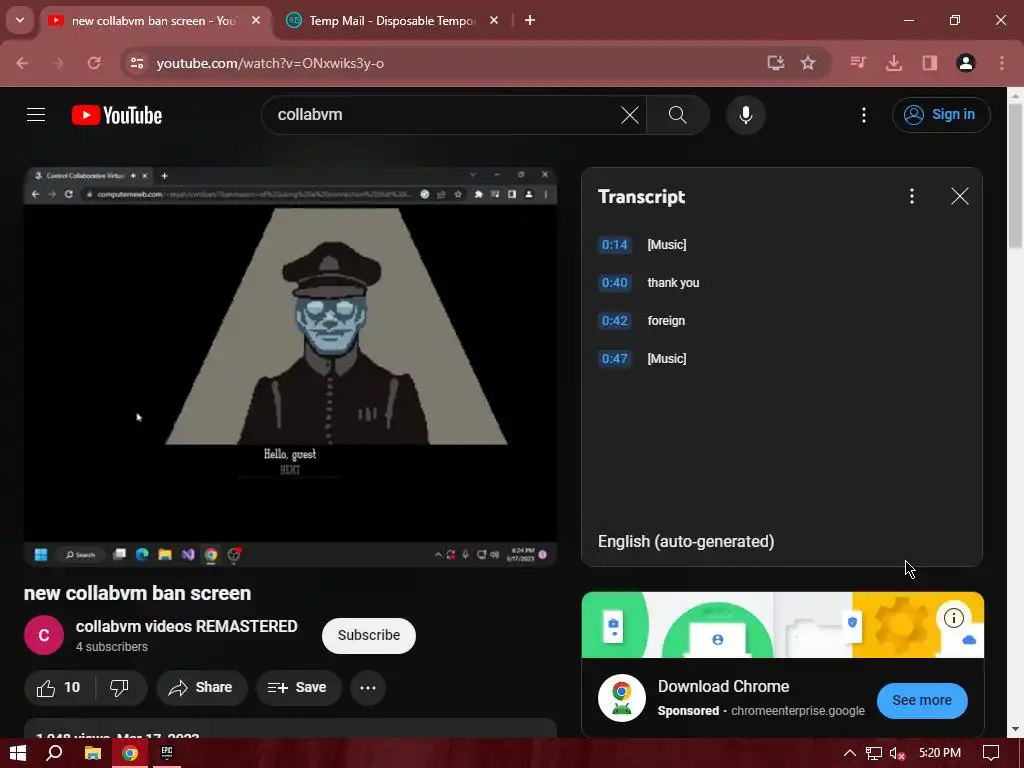Screen dimensions: 1024x768
Task: Start voice search with microphone
Action: 745,115
